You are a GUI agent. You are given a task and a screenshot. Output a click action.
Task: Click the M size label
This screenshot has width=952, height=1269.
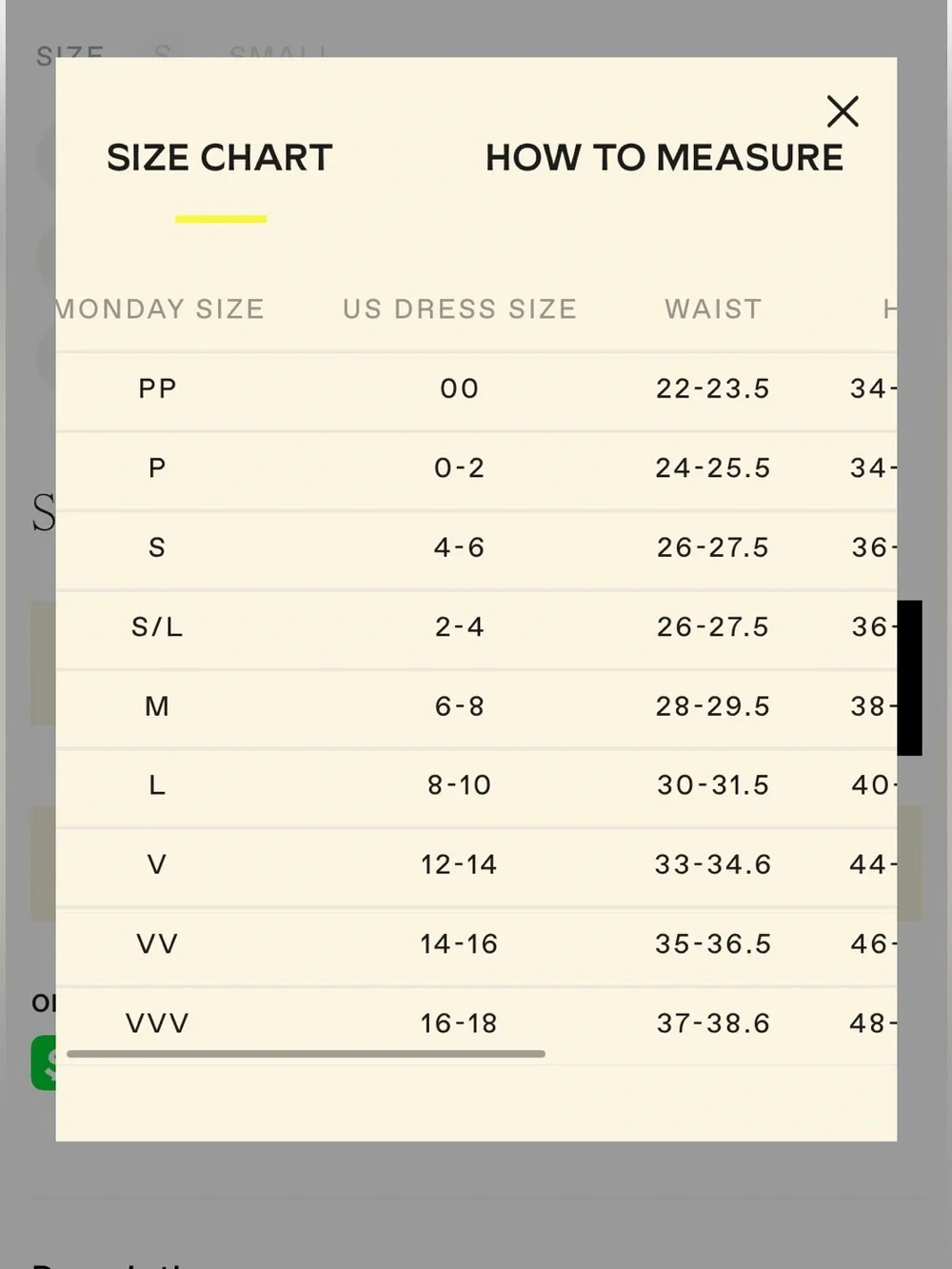click(157, 706)
